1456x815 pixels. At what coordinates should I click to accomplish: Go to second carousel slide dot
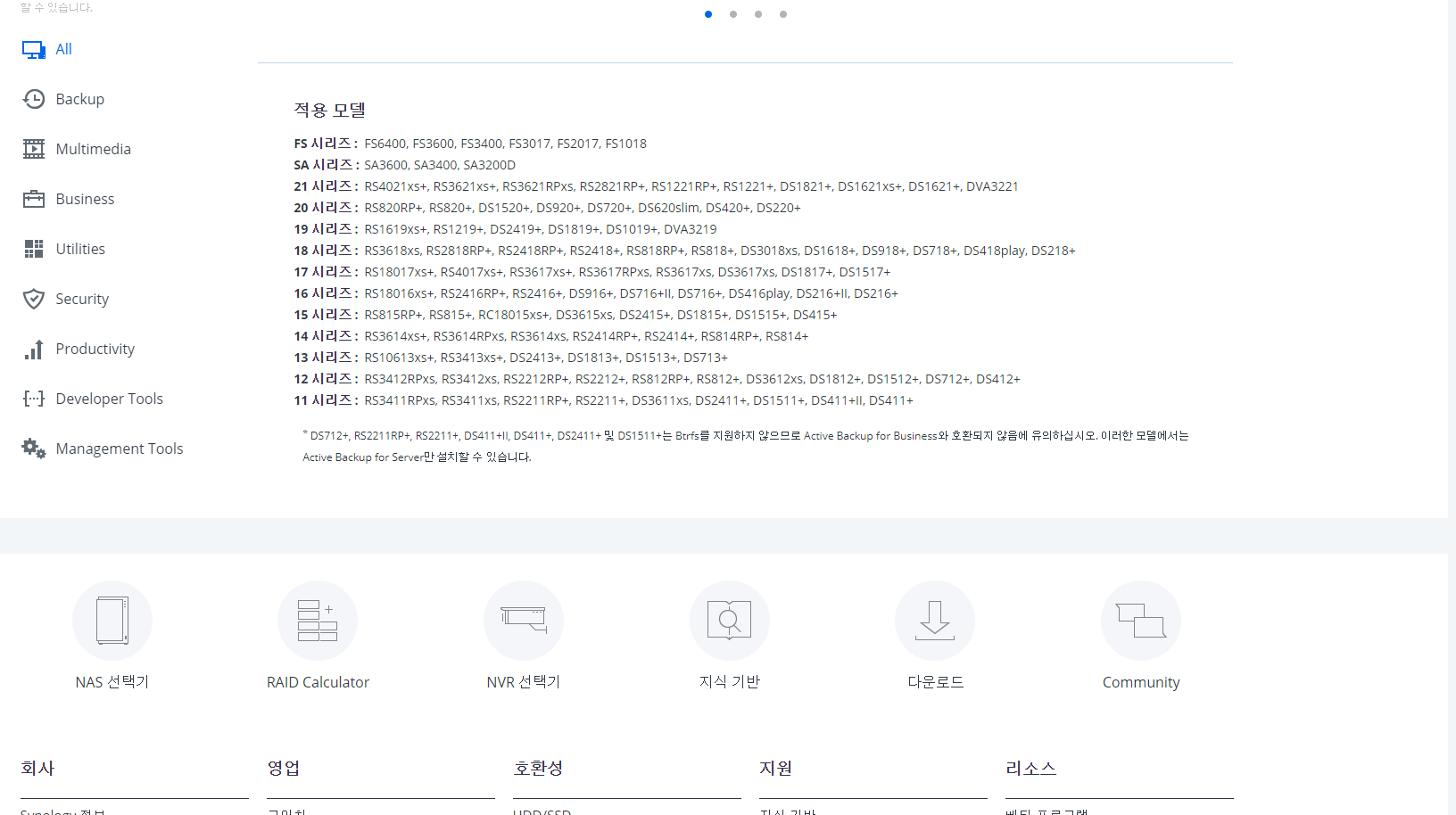(x=733, y=14)
